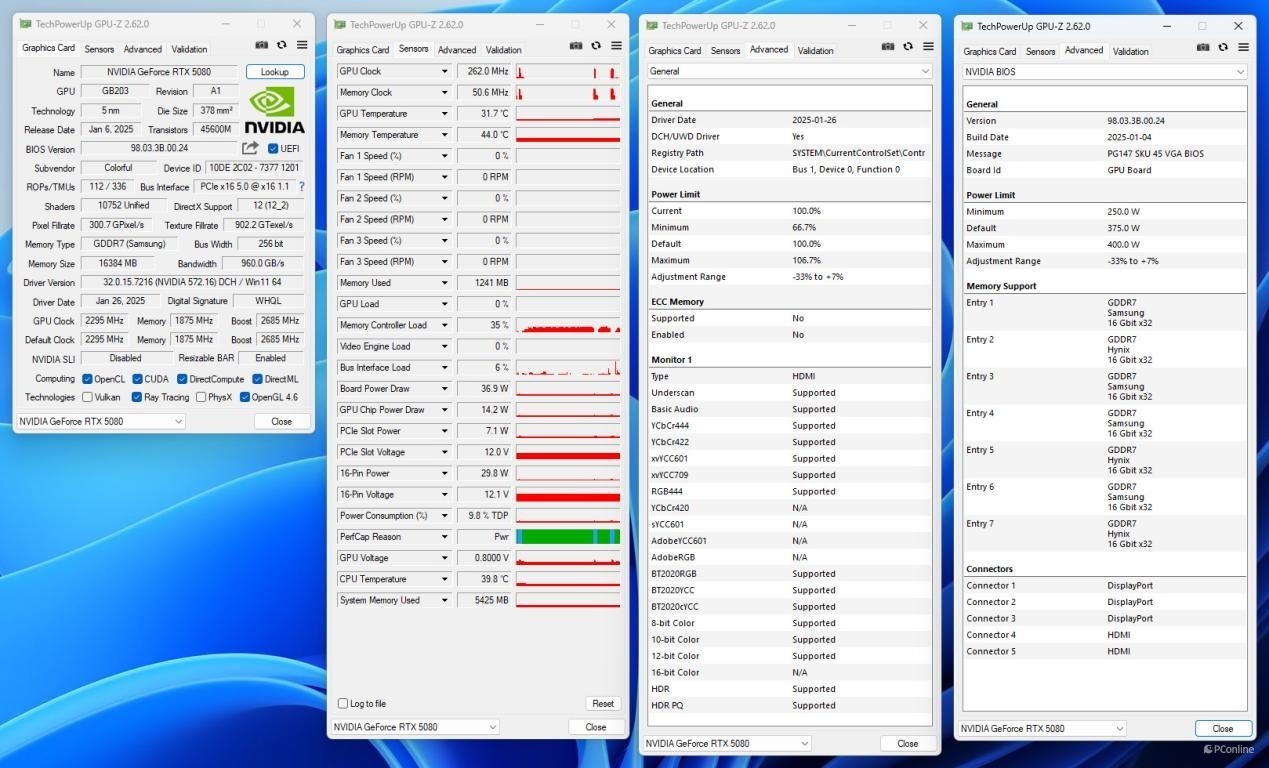
Task: Switch to Validation tab in the Sensors window
Action: point(503,50)
